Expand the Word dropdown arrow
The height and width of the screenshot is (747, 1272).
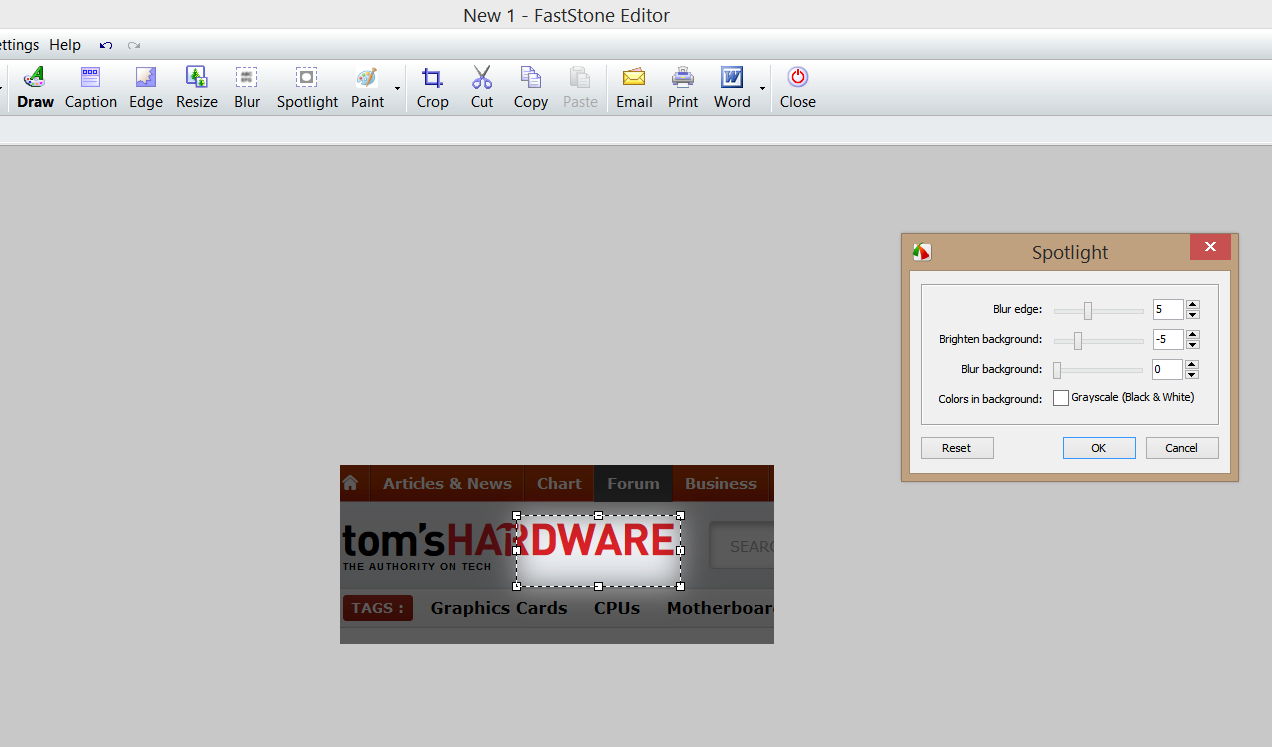tap(762, 89)
